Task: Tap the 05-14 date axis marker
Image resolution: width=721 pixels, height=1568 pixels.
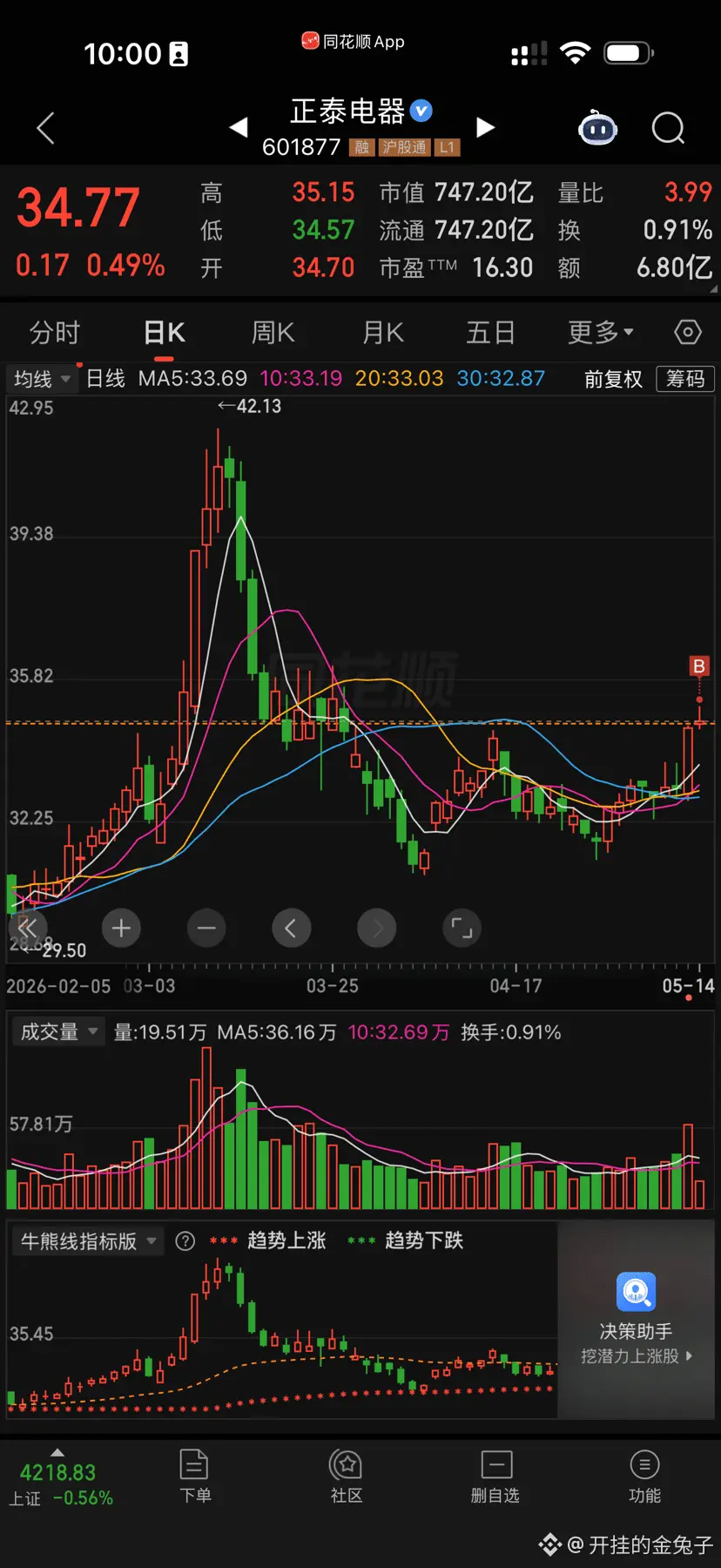Action: pyautogui.click(x=688, y=986)
